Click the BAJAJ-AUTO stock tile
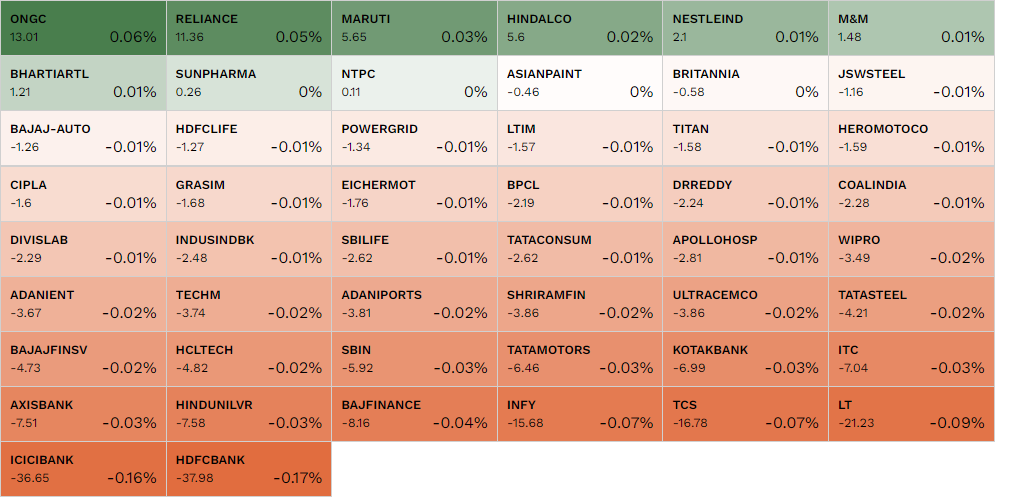The width and height of the screenshot is (1010, 497). click(x=83, y=138)
